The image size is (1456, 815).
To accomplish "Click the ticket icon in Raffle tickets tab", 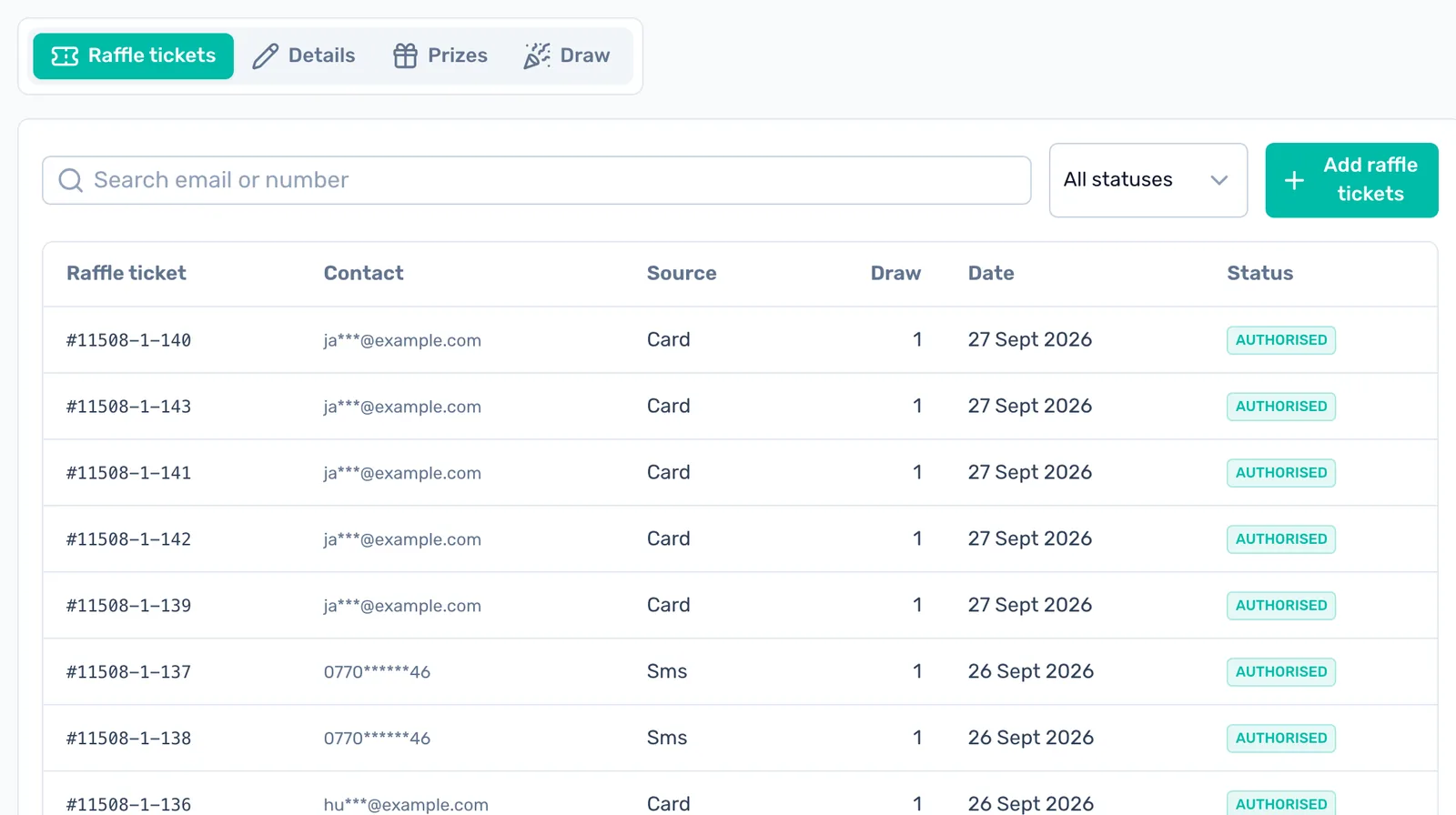I will click(x=65, y=56).
